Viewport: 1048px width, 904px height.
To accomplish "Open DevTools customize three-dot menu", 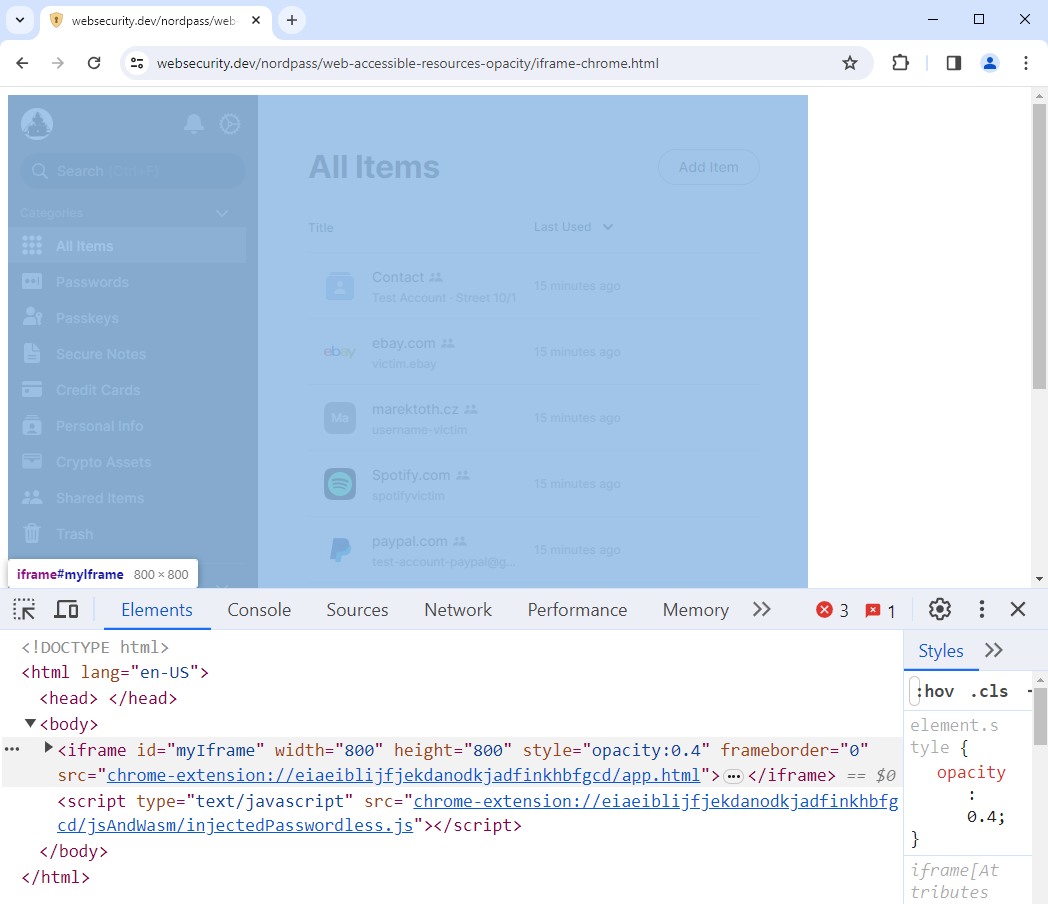I will (x=981, y=609).
